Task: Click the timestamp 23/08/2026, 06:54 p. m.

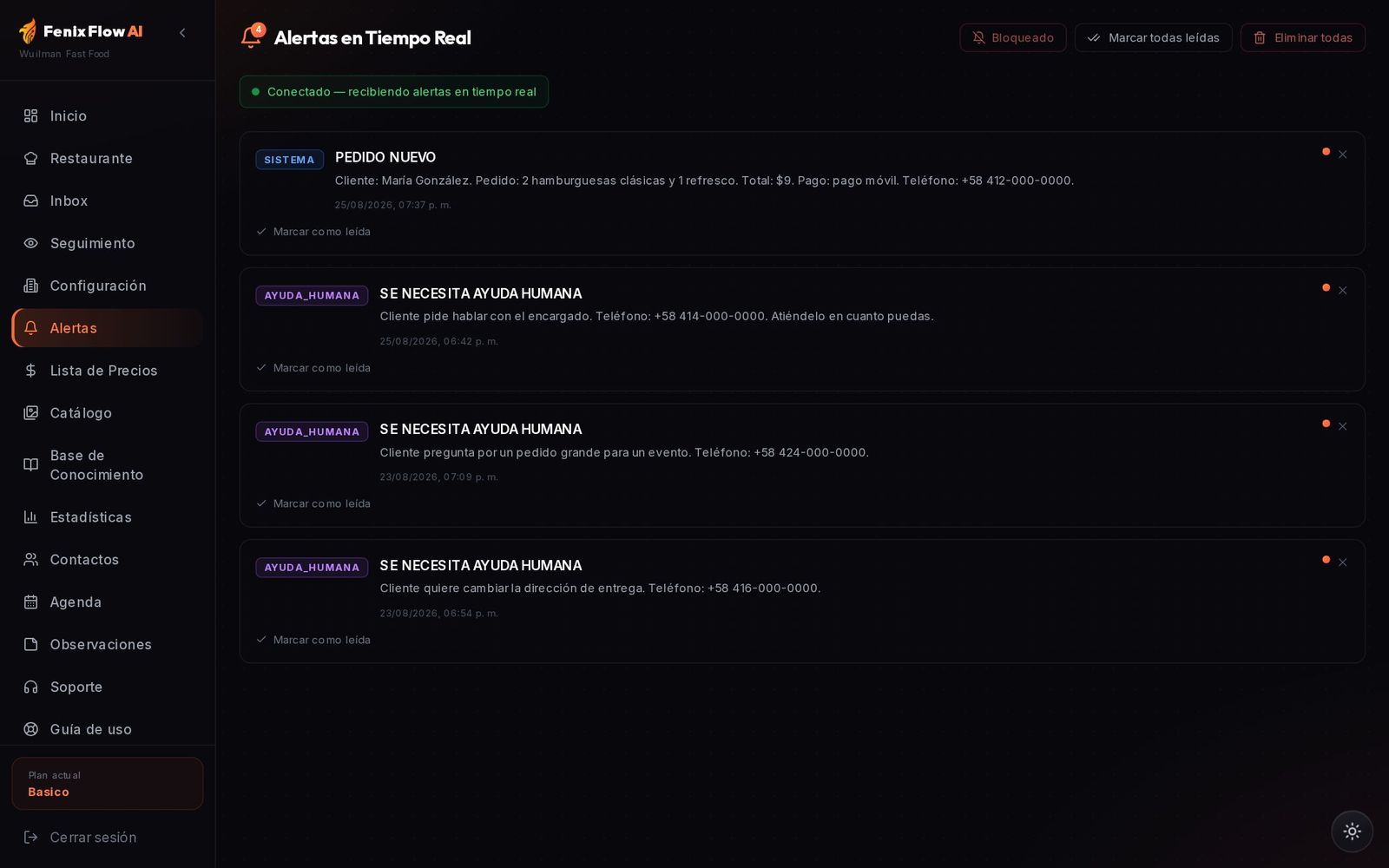Action: pyautogui.click(x=438, y=613)
